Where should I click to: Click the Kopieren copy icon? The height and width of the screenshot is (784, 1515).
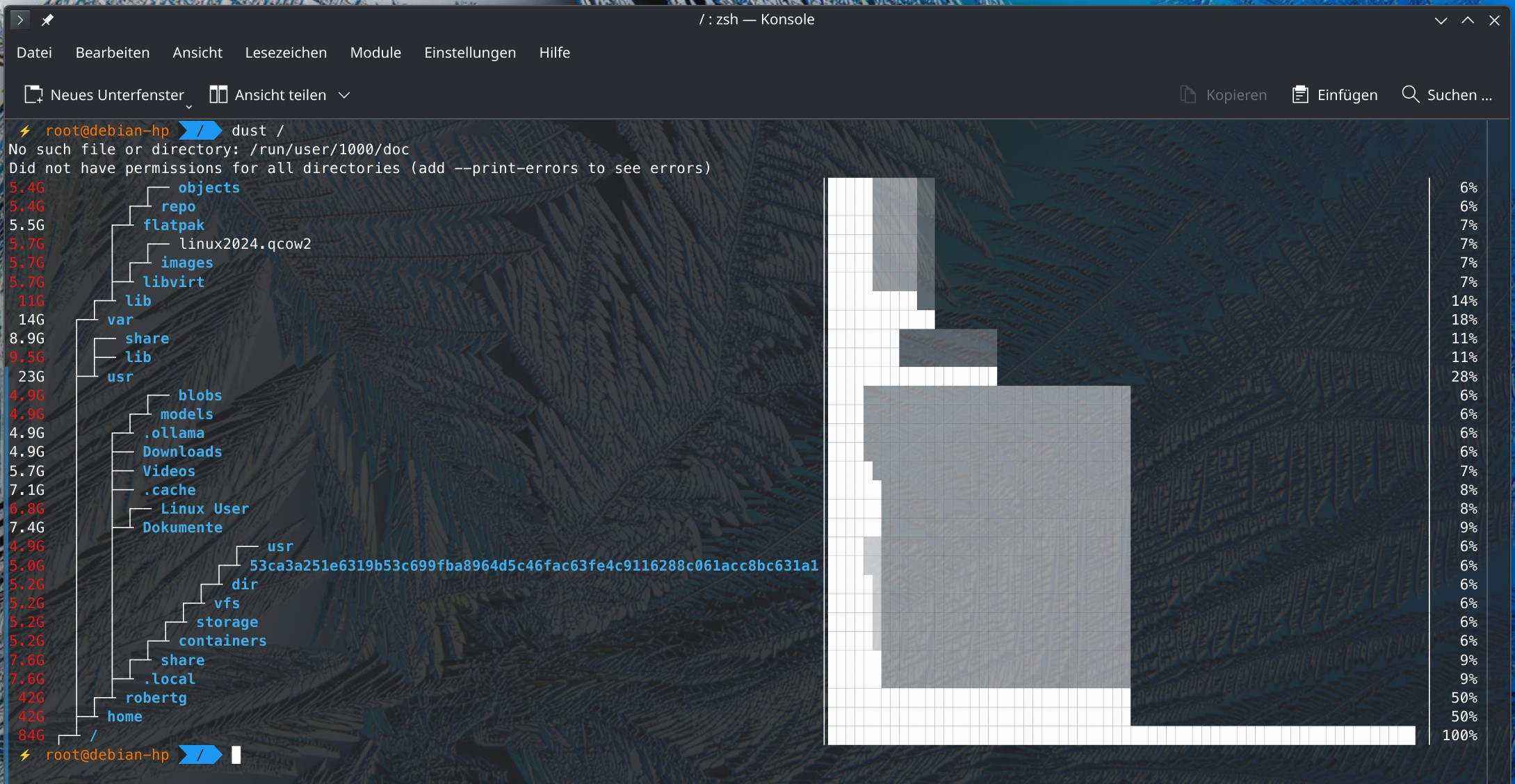point(1188,95)
